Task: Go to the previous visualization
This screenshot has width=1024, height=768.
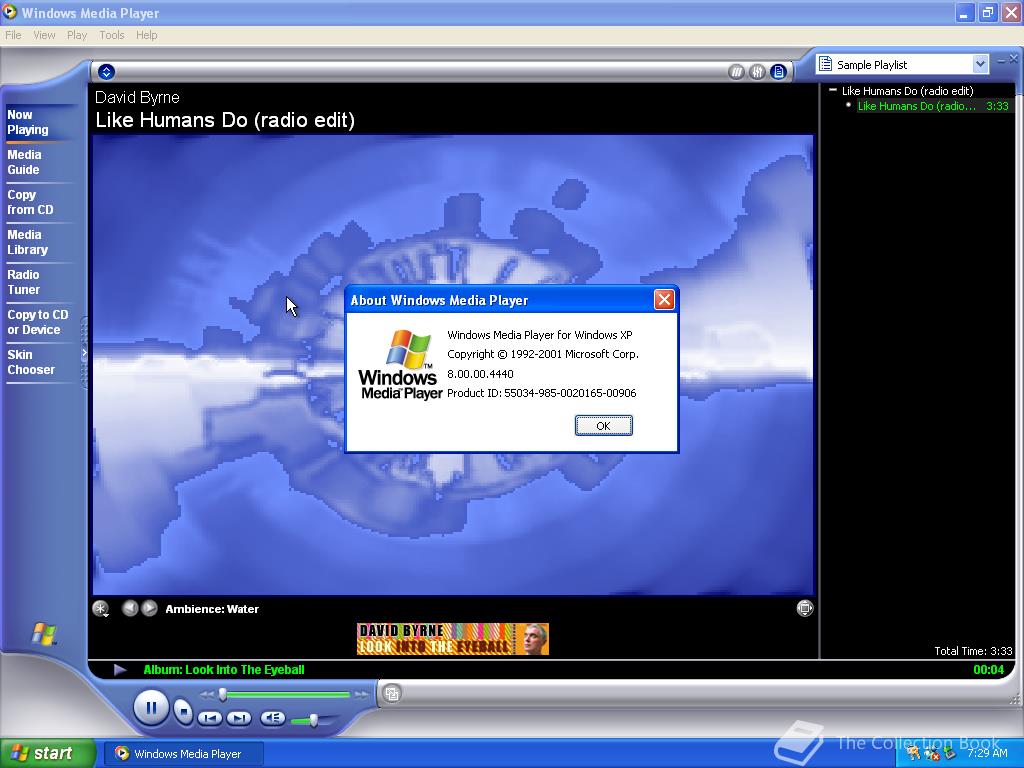Action: tap(130, 608)
